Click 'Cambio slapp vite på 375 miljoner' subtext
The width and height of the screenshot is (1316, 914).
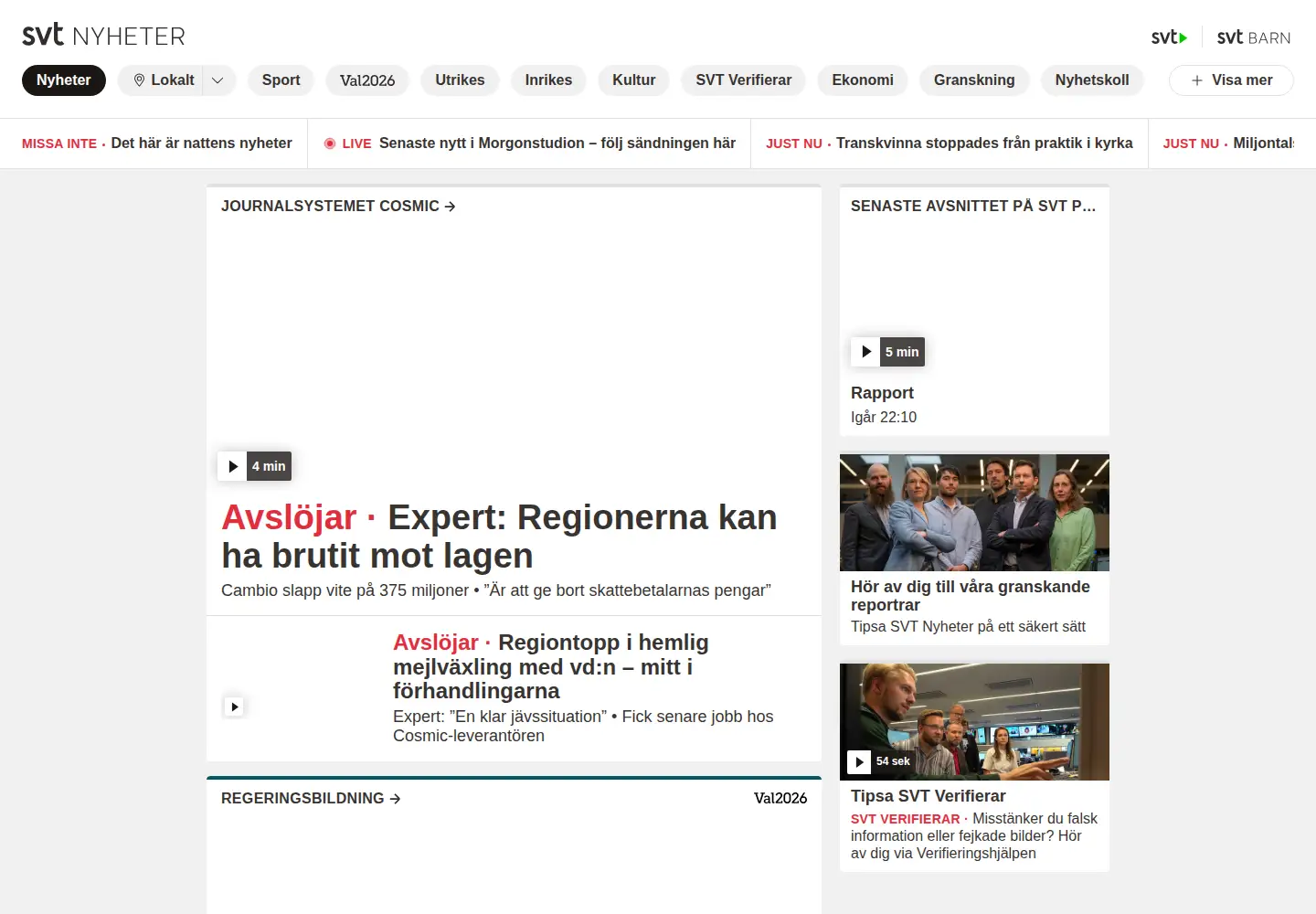[x=345, y=590]
